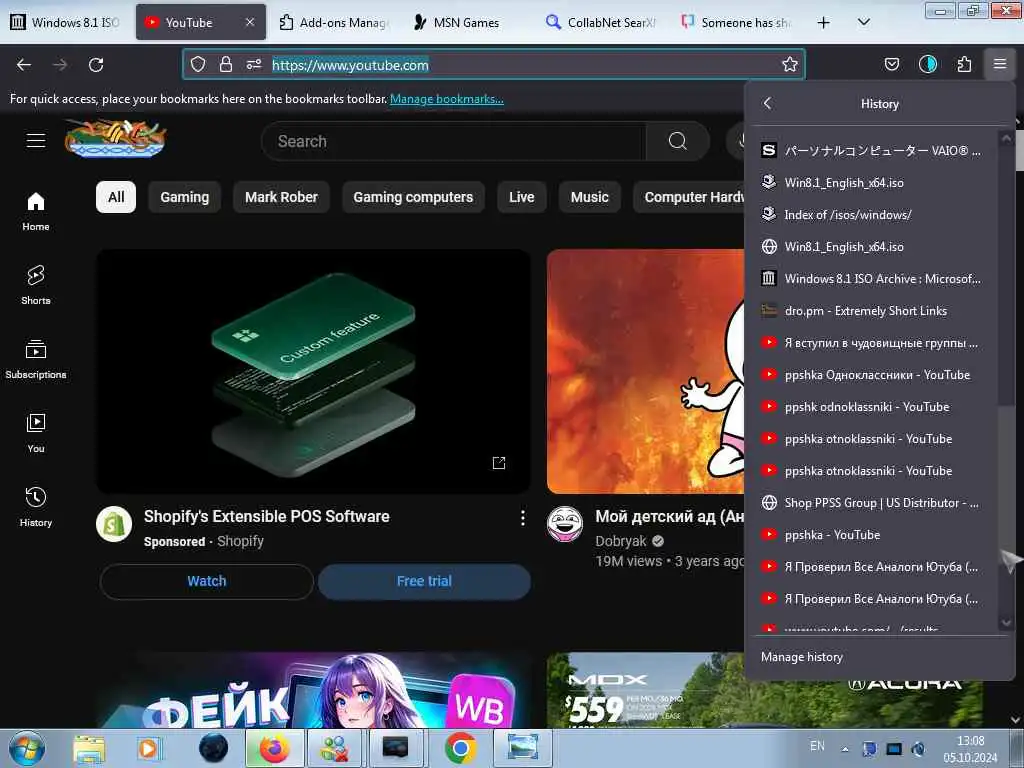The height and width of the screenshot is (768, 1024).
Task: Open a new browser tab
Action: 824,22
